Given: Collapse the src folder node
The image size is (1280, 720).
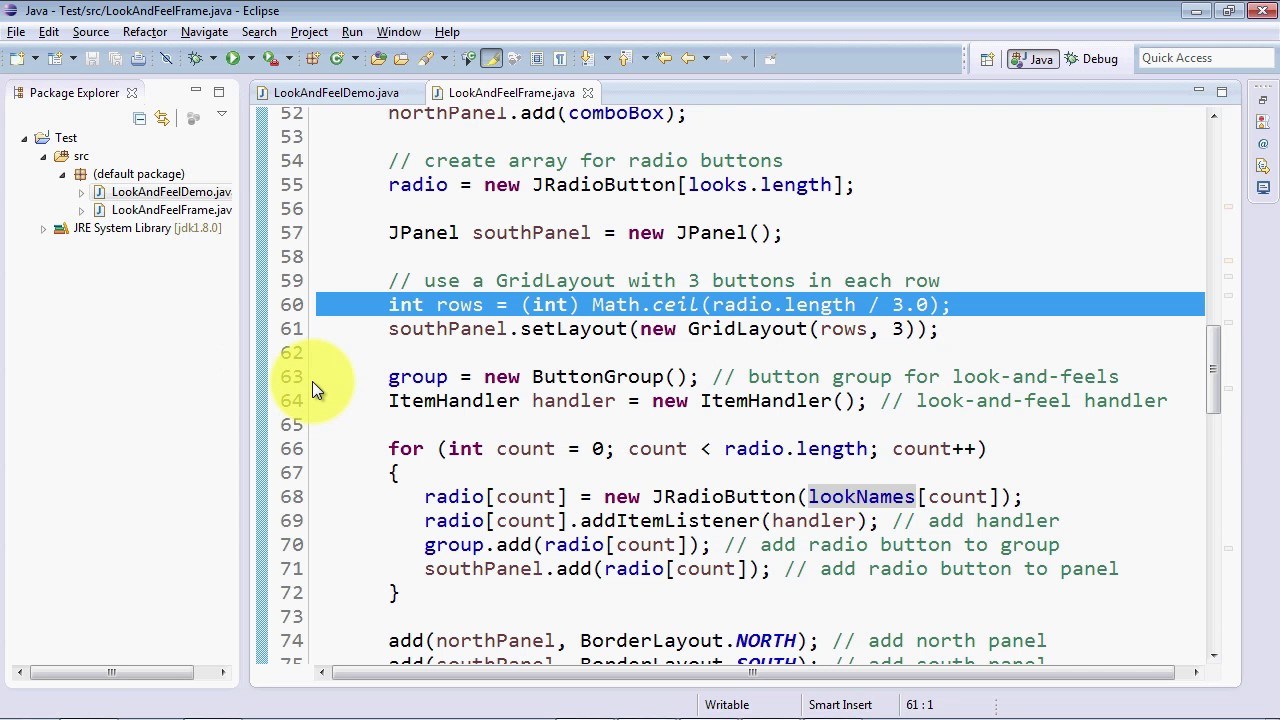Looking at the screenshot, I should tap(43, 156).
